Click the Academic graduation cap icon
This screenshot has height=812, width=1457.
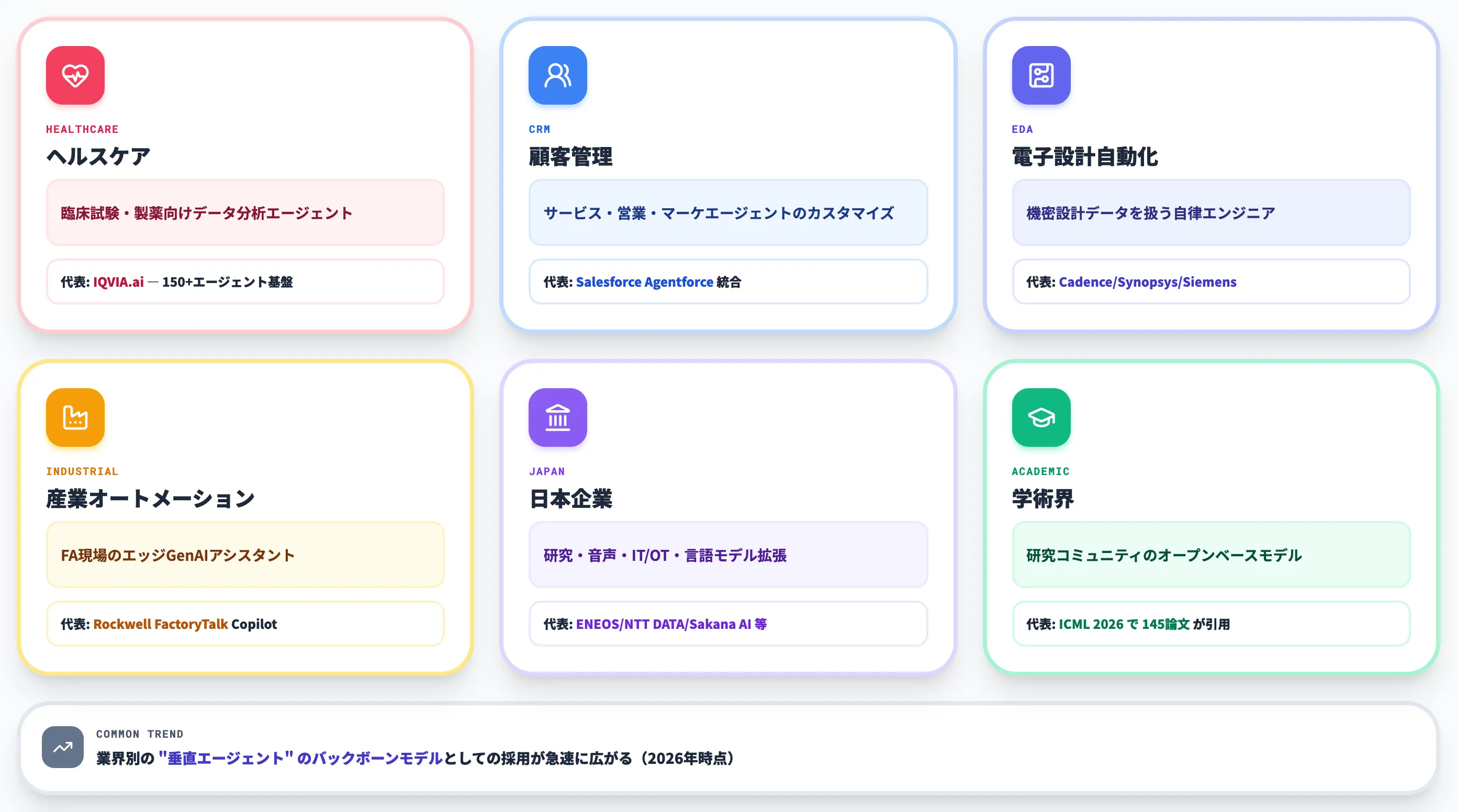(x=1041, y=418)
